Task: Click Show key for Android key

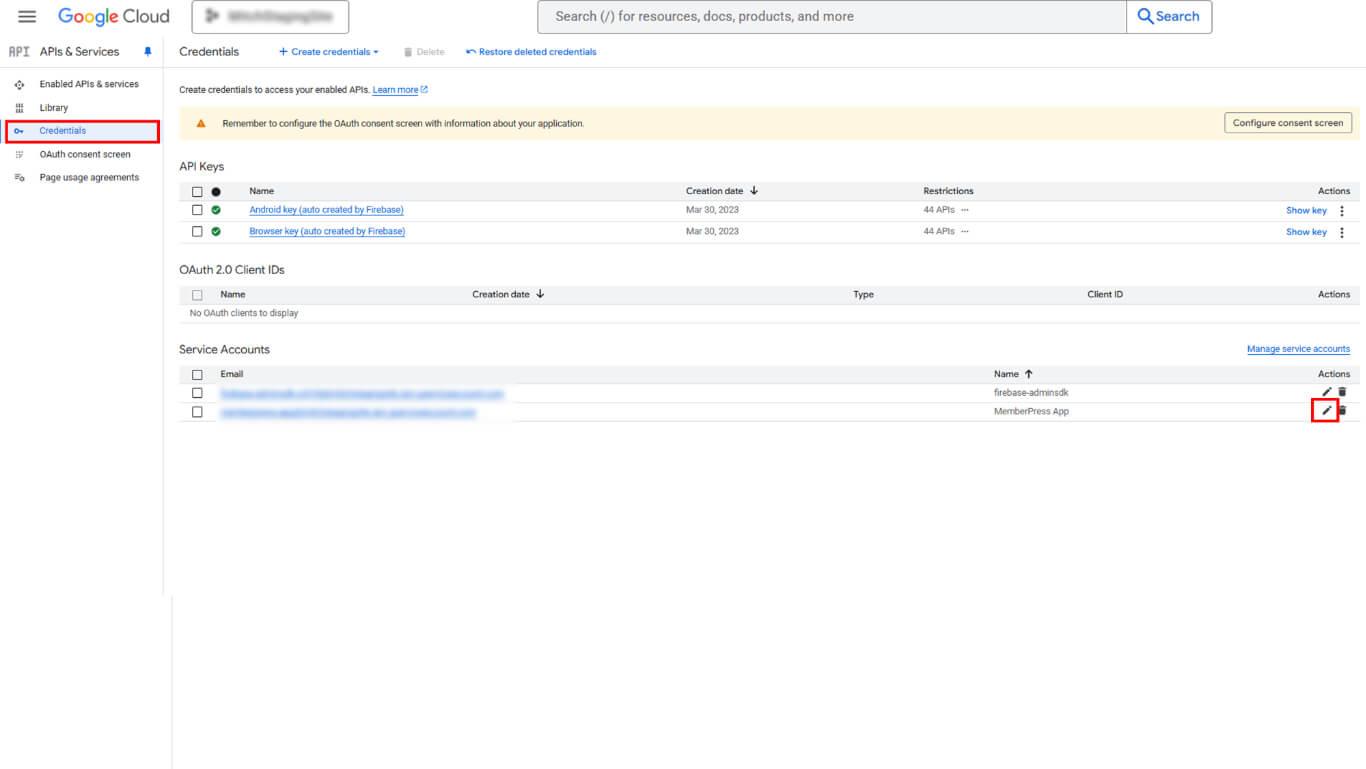Action: [1305, 211]
